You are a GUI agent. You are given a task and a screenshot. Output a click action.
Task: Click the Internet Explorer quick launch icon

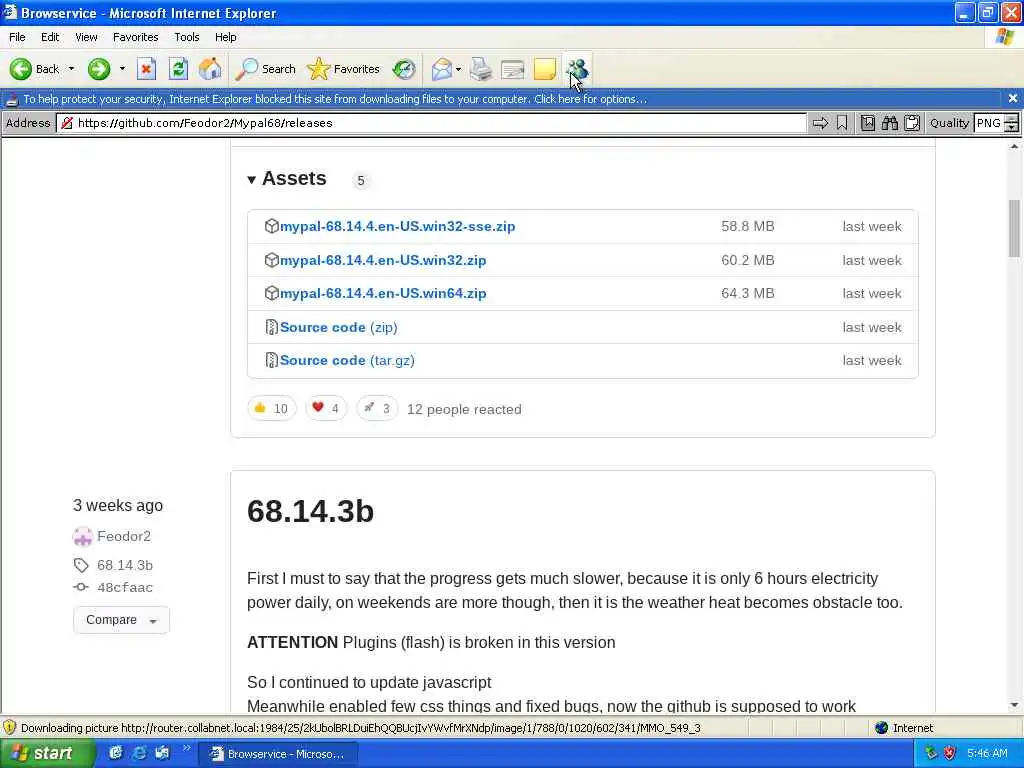pos(138,753)
